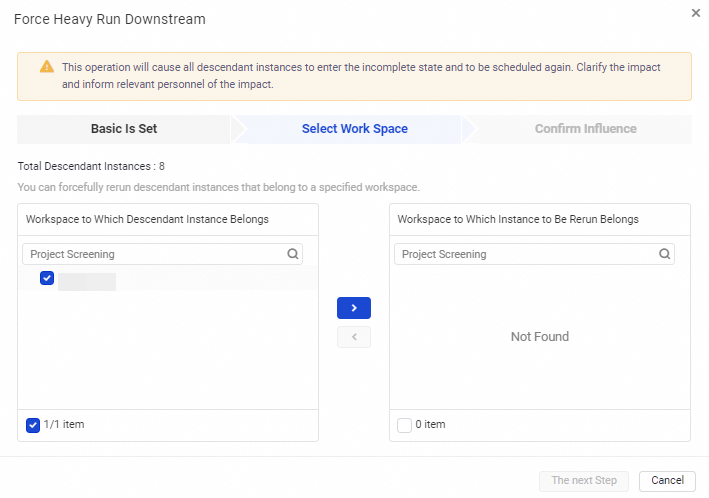Toggle the 1/1 item select-all checkbox

pyautogui.click(x=33, y=425)
